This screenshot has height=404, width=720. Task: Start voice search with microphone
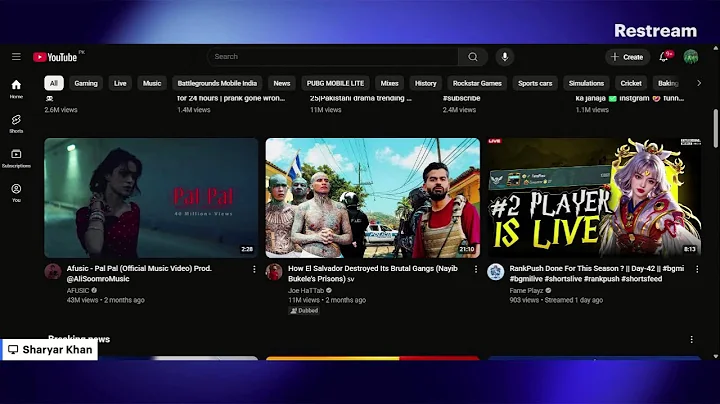click(504, 56)
